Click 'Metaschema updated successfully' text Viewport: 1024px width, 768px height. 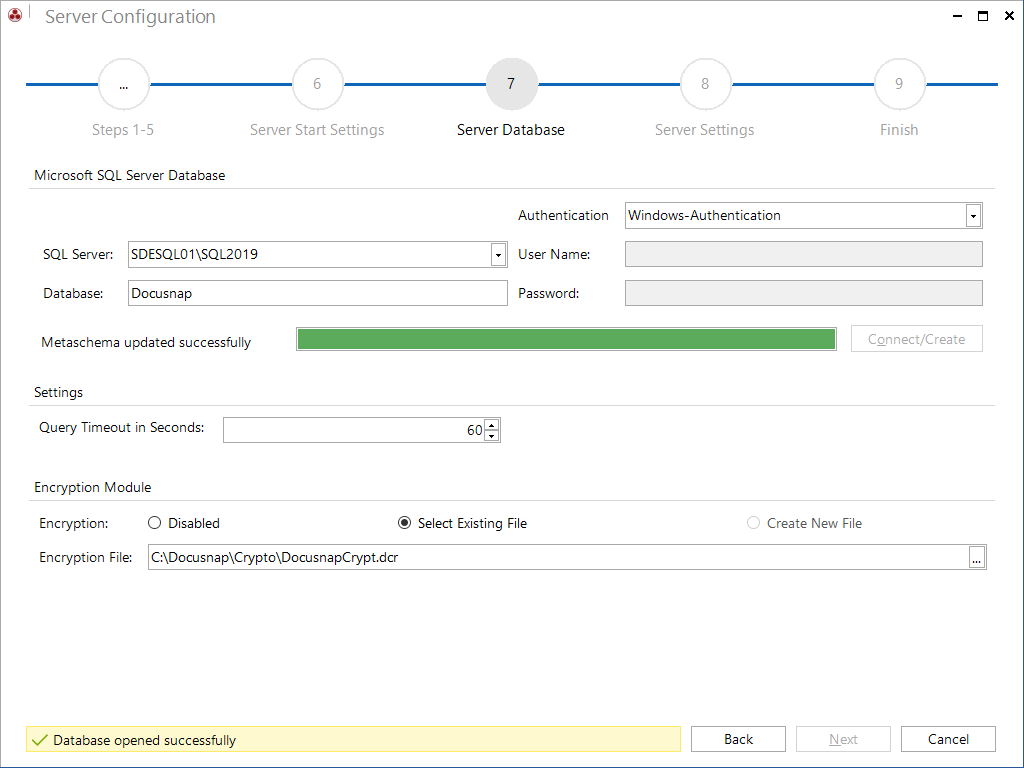[x=146, y=342]
